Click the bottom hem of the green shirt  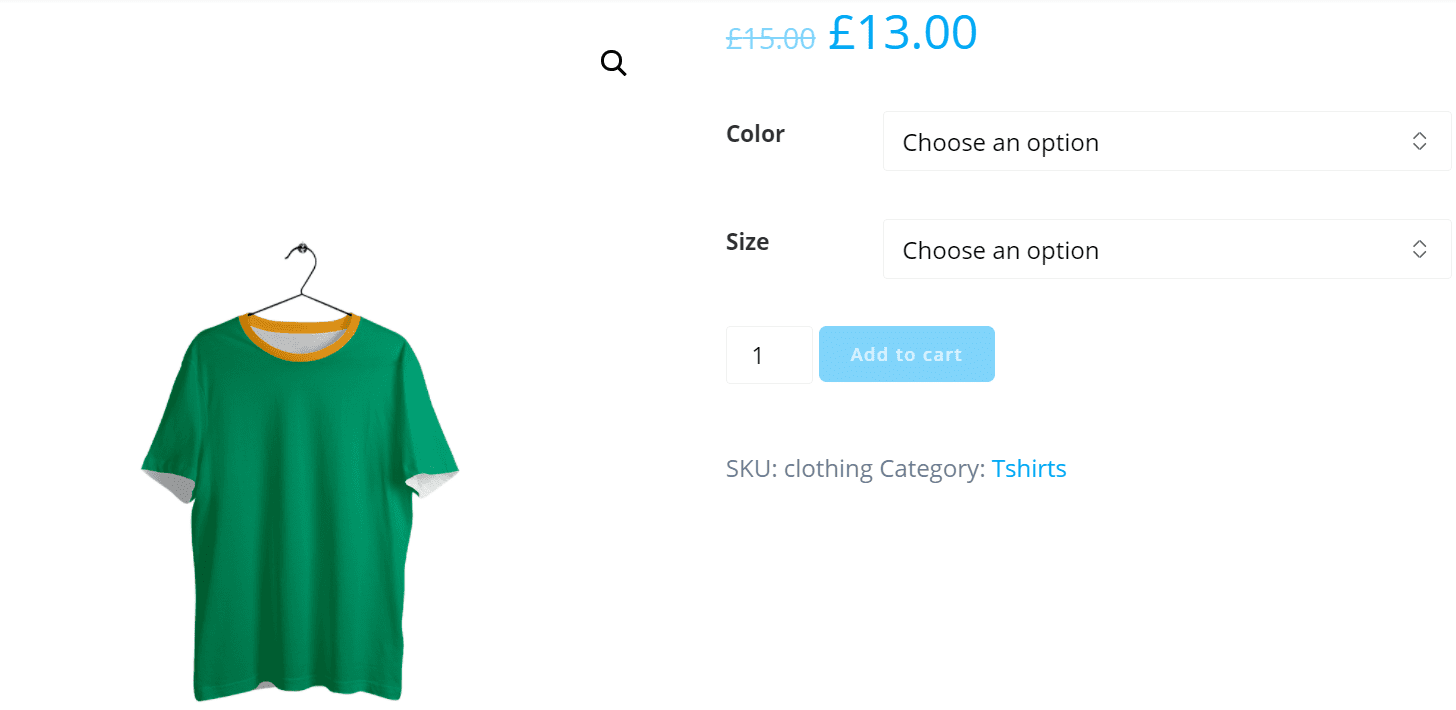[298, 687]
